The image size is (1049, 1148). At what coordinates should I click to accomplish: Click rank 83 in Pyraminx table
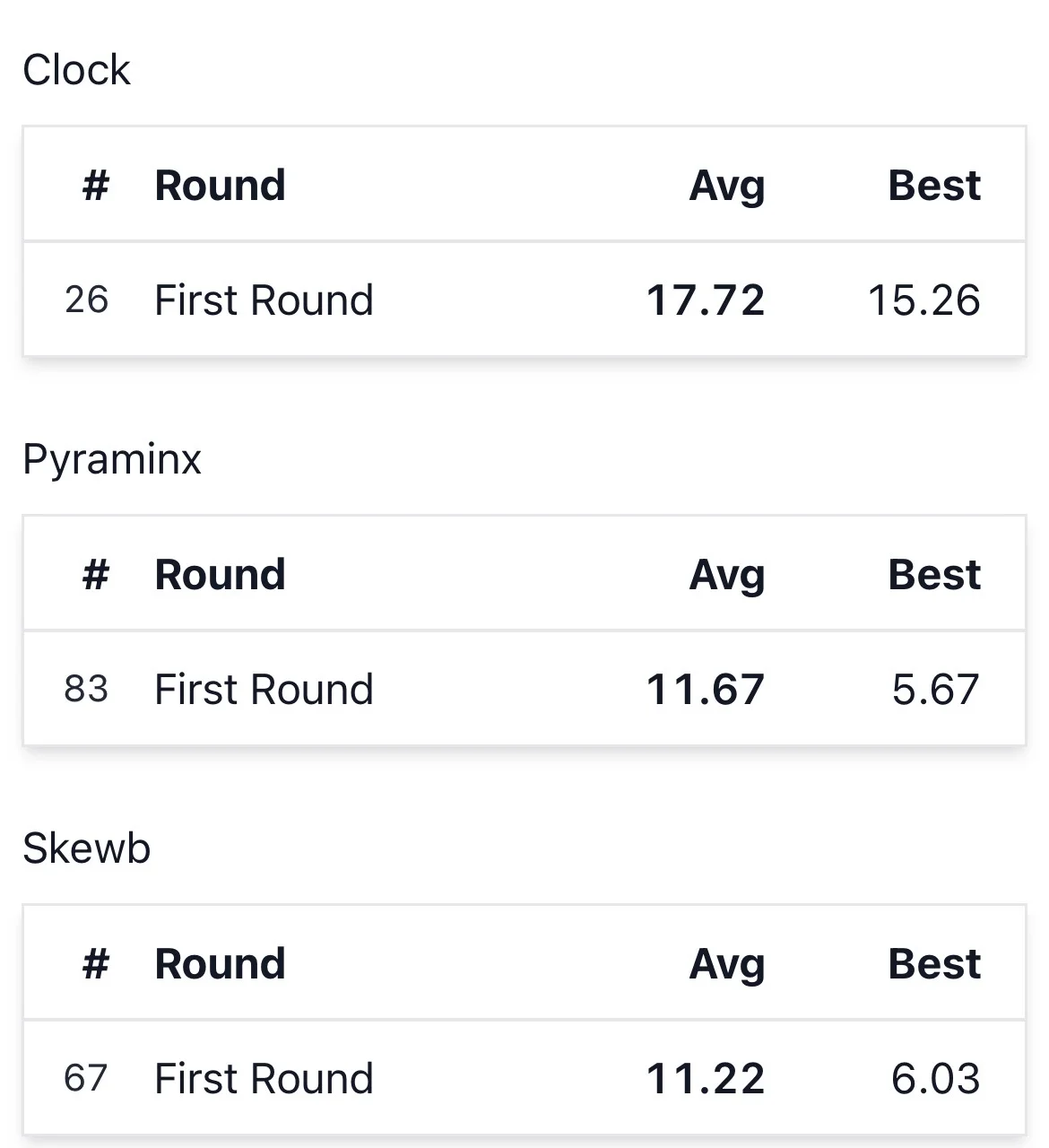(x=86, y=690)
